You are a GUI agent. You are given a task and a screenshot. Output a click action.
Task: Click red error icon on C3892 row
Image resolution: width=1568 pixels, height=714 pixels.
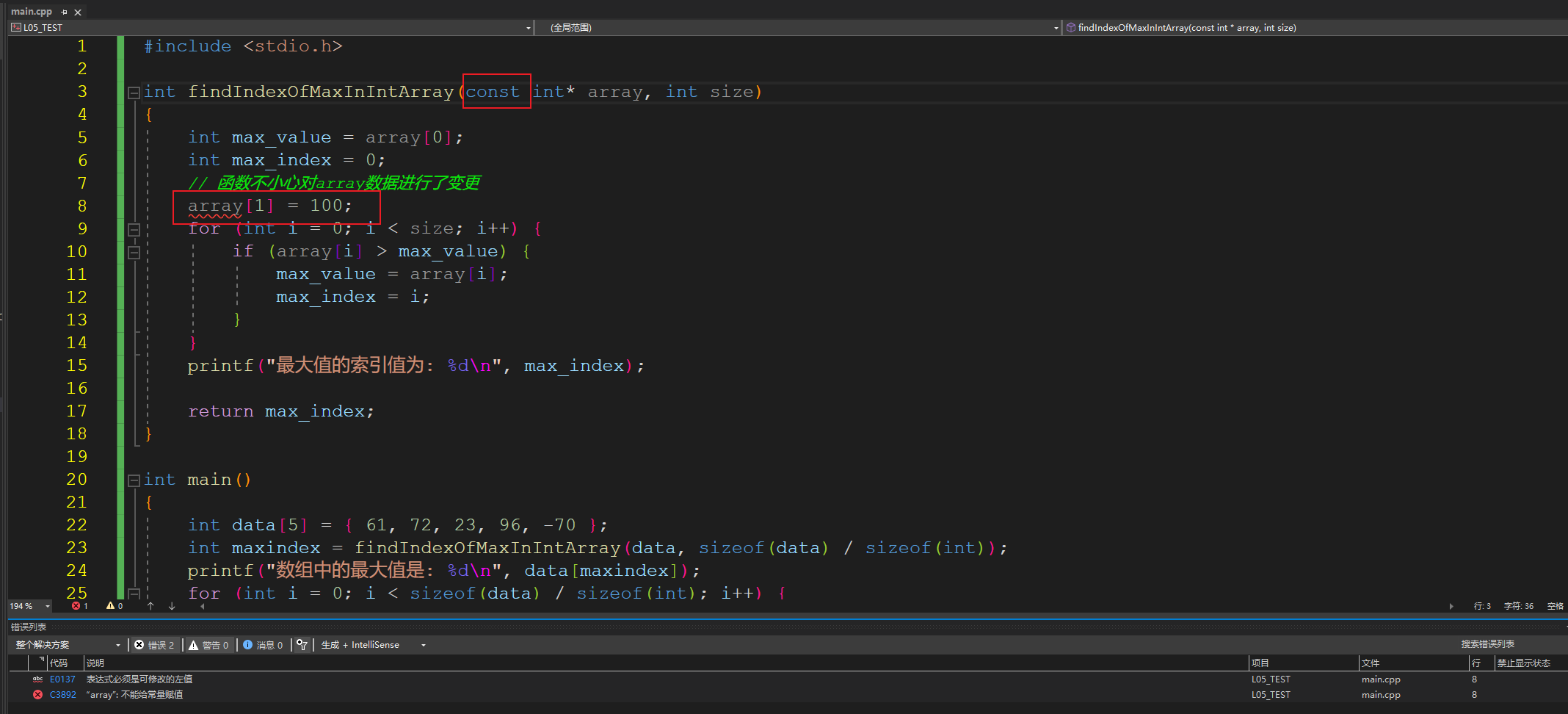pyautogui.click(x=37, y=694)
